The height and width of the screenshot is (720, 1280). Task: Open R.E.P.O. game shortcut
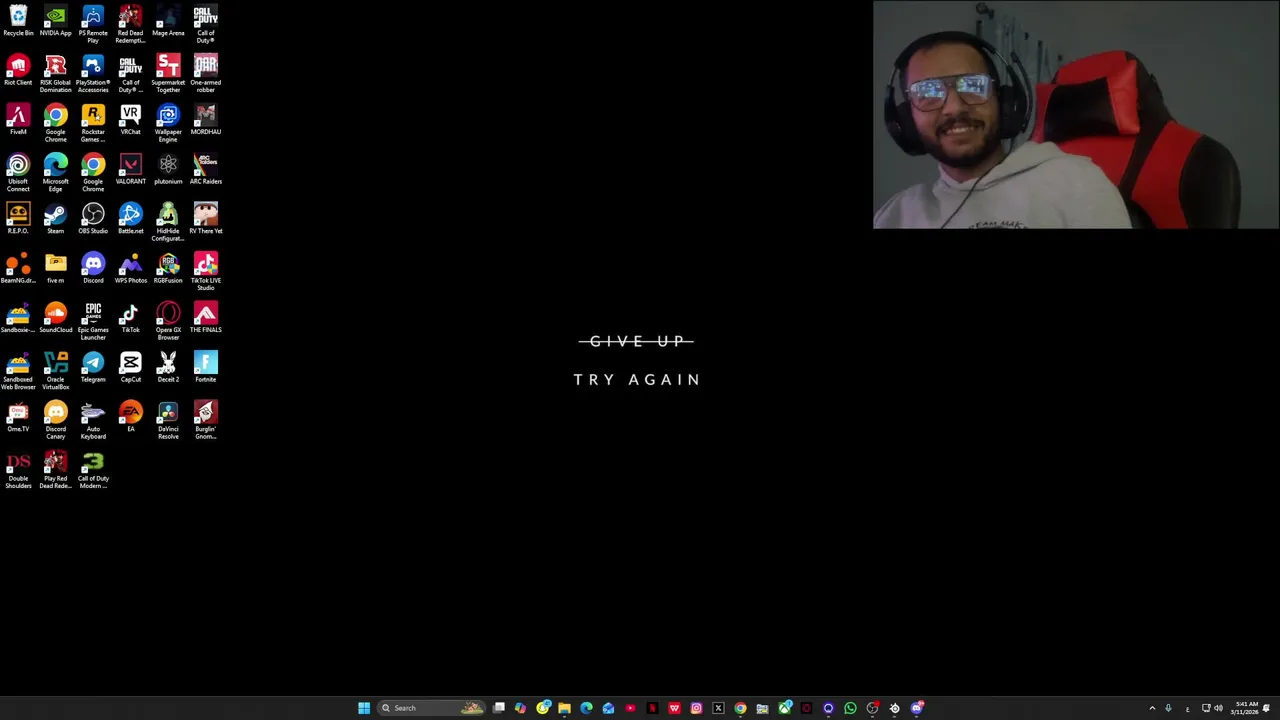coord(18,219)
